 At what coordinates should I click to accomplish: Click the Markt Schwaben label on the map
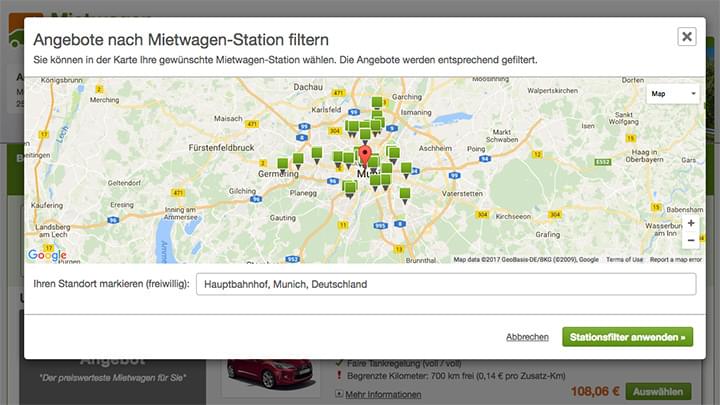pos(502,135)
